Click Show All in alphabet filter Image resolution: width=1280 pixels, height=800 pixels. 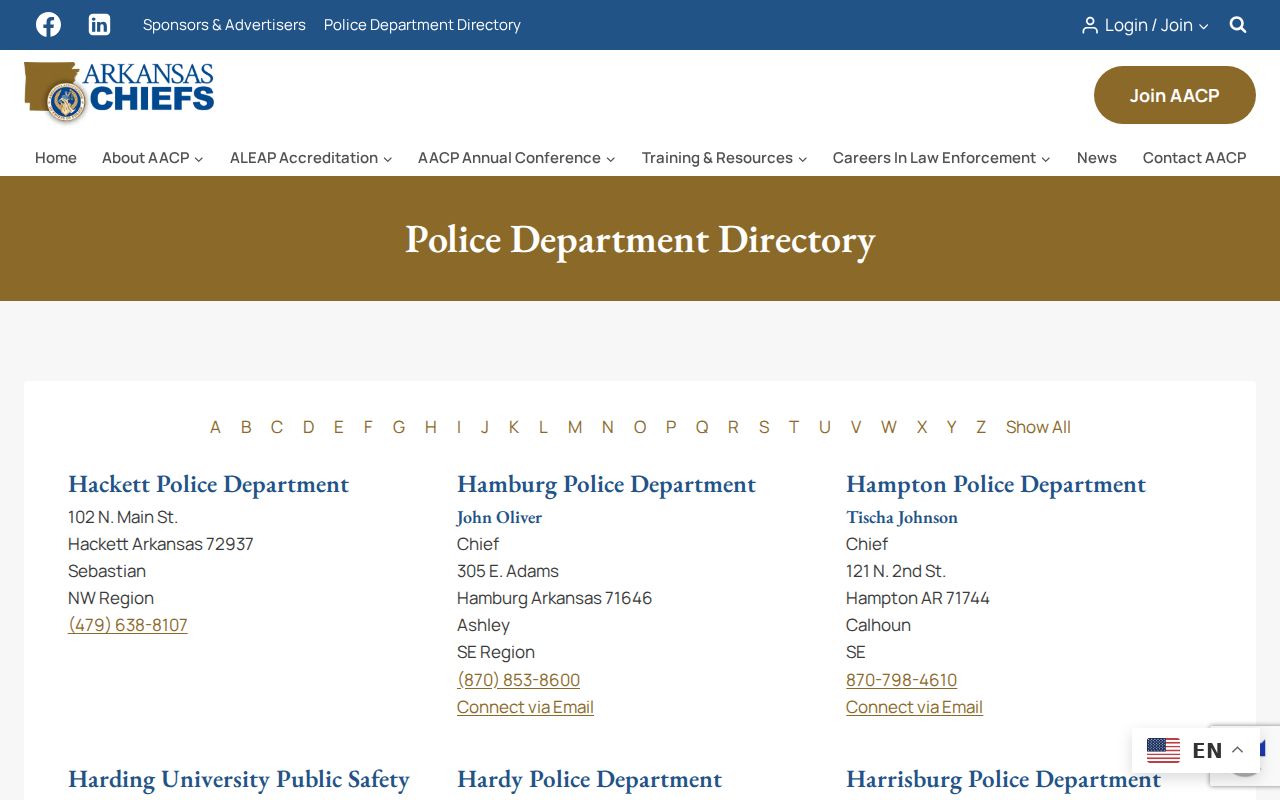coord(1038,427)
